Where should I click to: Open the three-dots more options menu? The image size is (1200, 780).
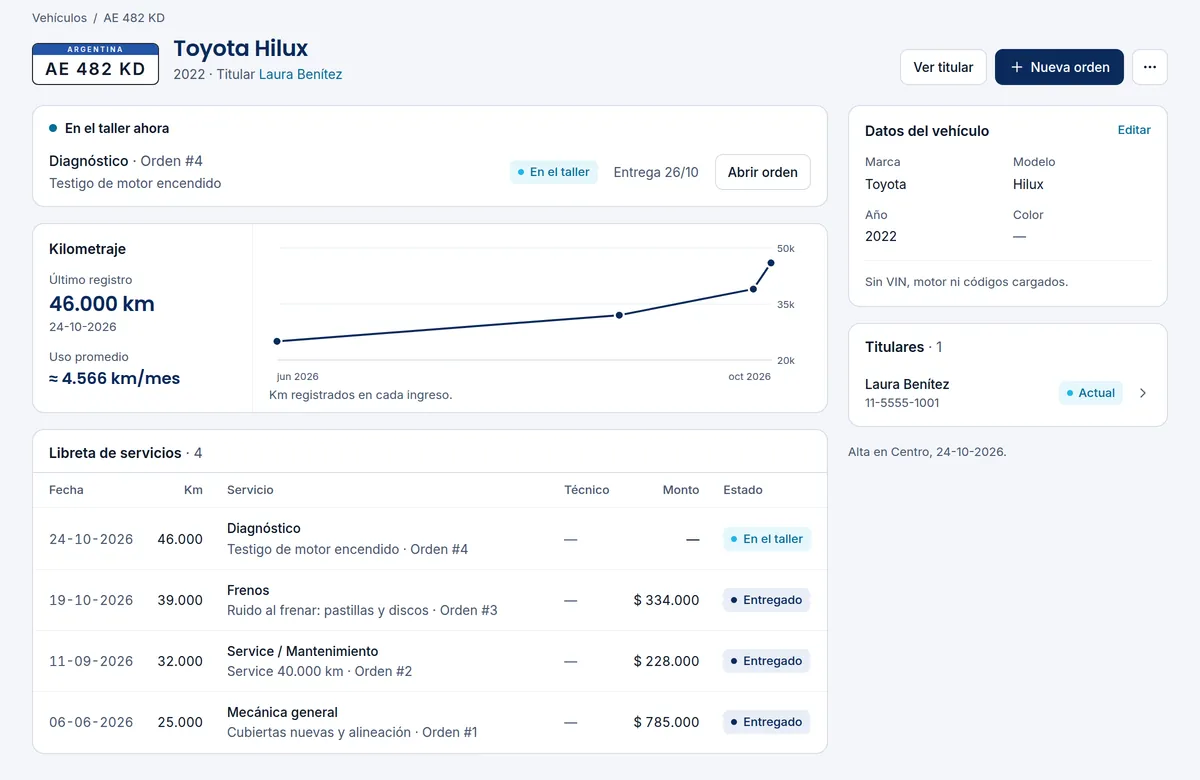pyautogui.click(x=1150, y=67)
